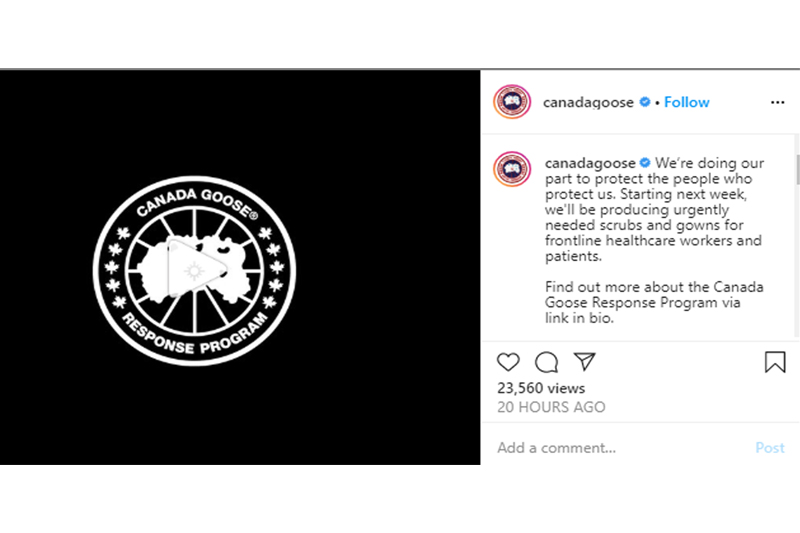Screen dimensions: 800x533
Task: Click the 20 HOURS AGO timestamp
Action: click(552, 407)
